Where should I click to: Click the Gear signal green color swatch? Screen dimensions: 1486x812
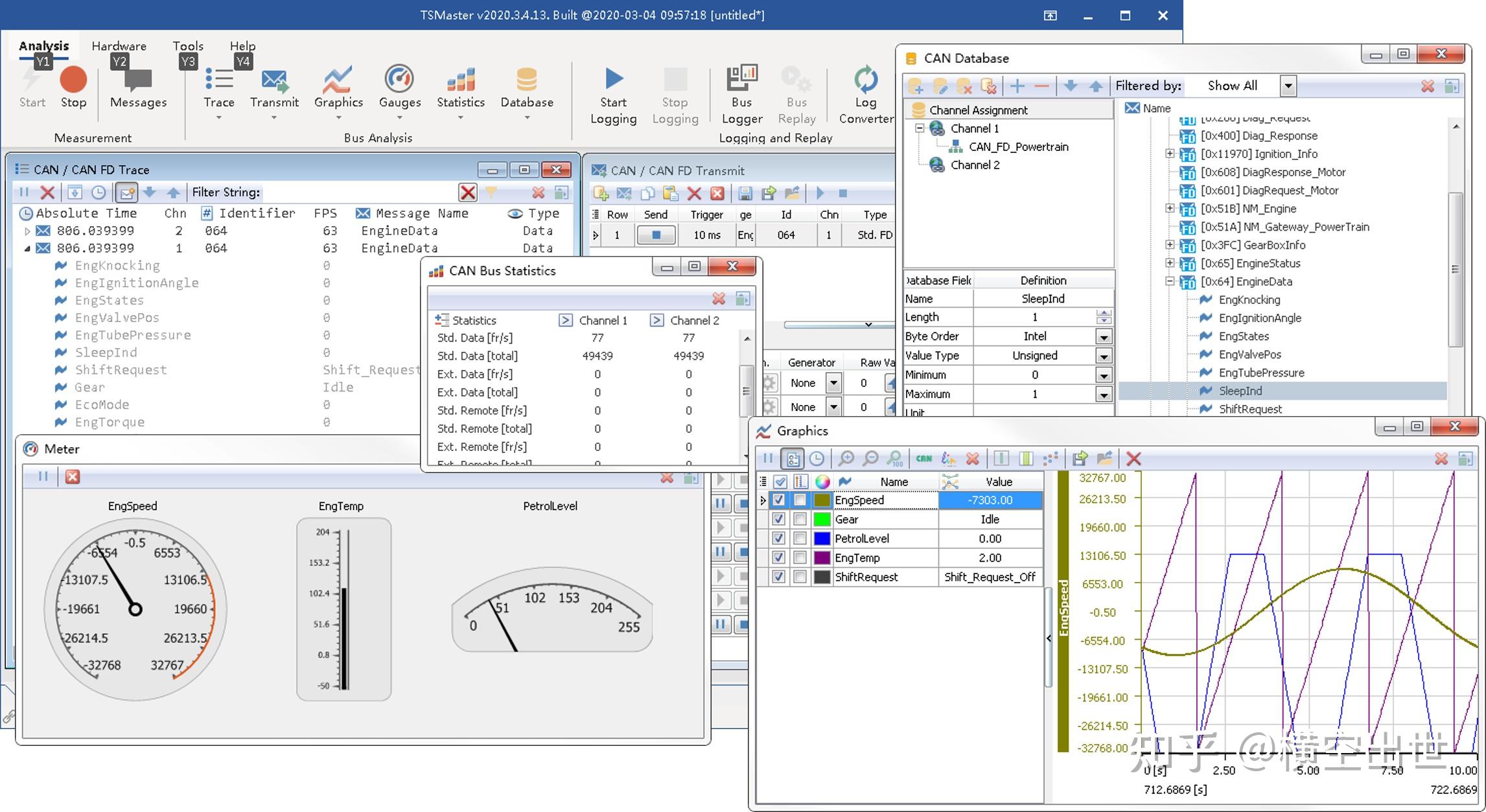click(x=822, y=519)
